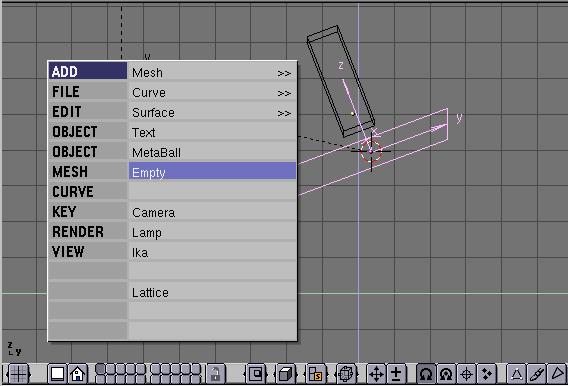This screenshot has width=568, height=386.
Task: Select KEY in the toolbox
Action: point(88,211)
